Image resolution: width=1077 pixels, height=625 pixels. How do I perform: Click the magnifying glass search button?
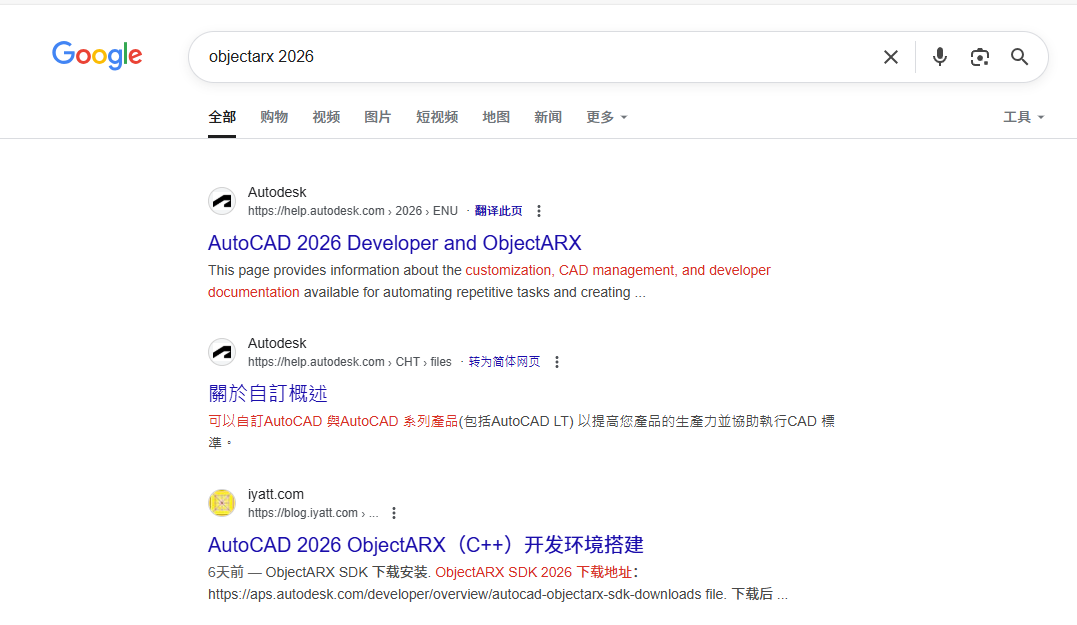[1019, 57]
